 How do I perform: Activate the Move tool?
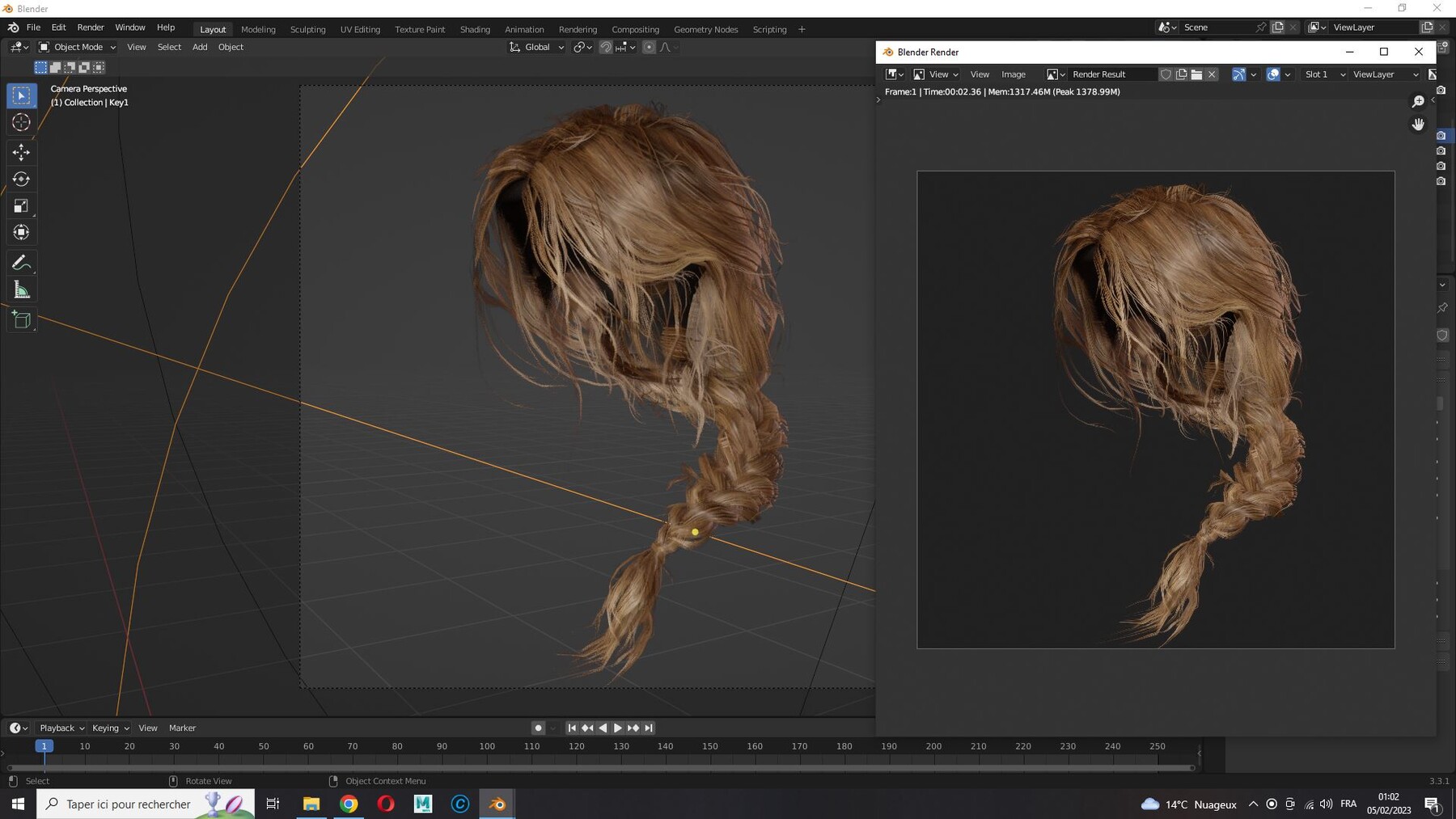click(x=22, y=152)
